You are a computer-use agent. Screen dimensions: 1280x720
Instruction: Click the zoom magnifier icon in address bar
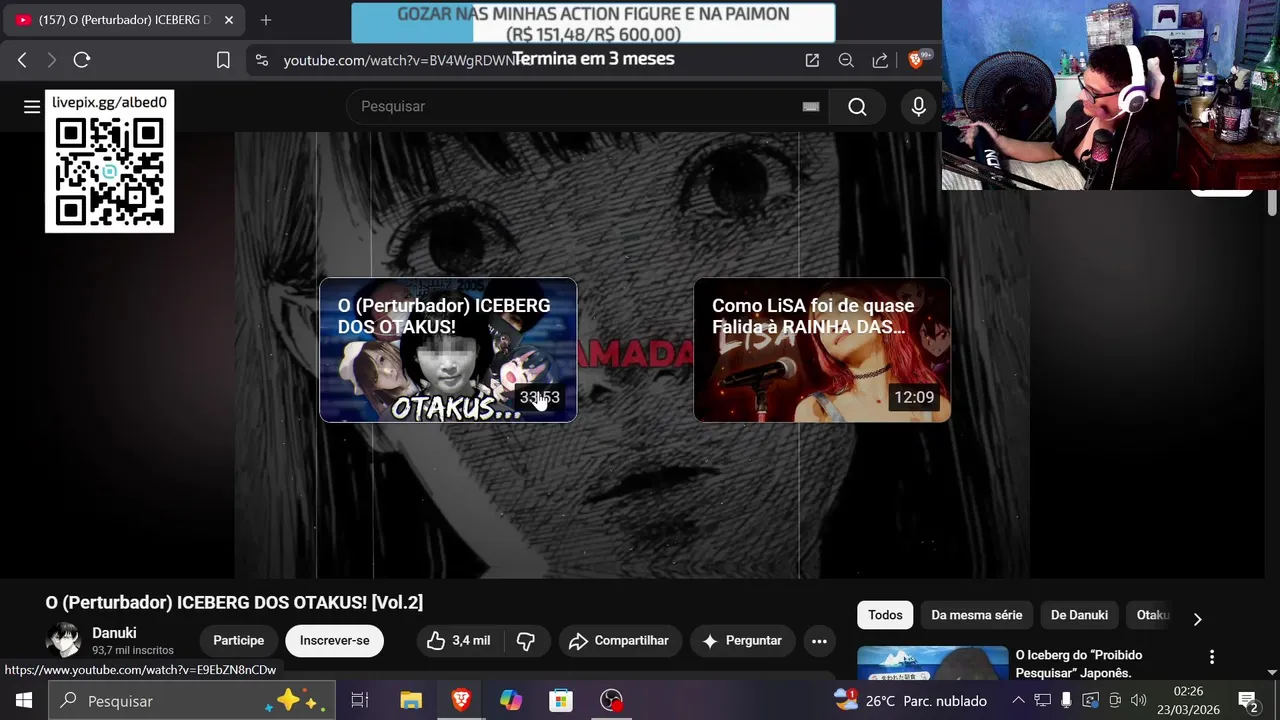(x=846, y=60)
